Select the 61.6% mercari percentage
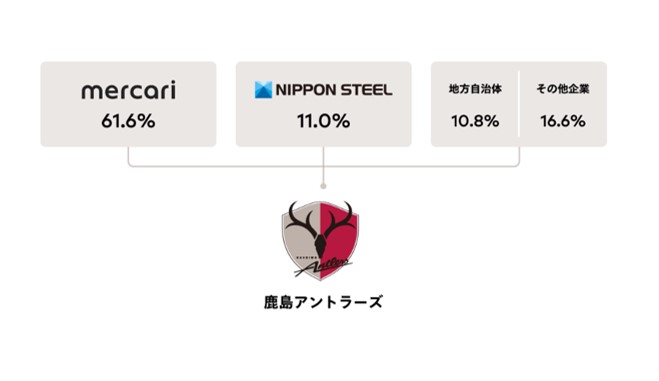The image size is (659, 381). tap(128, 121)
